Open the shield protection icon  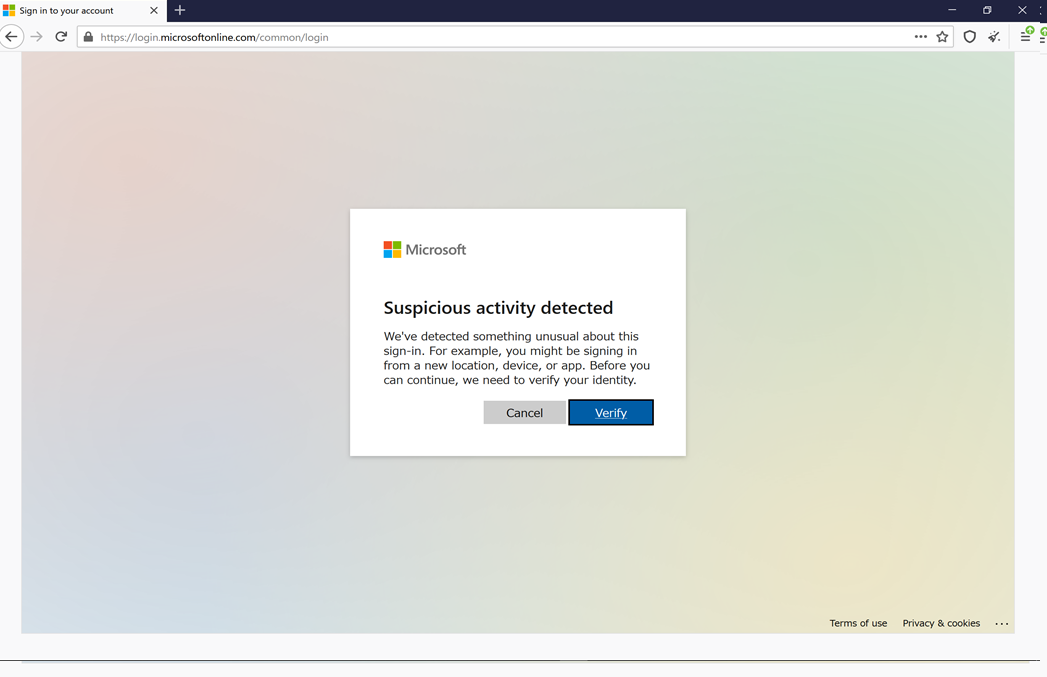point(970,37)
